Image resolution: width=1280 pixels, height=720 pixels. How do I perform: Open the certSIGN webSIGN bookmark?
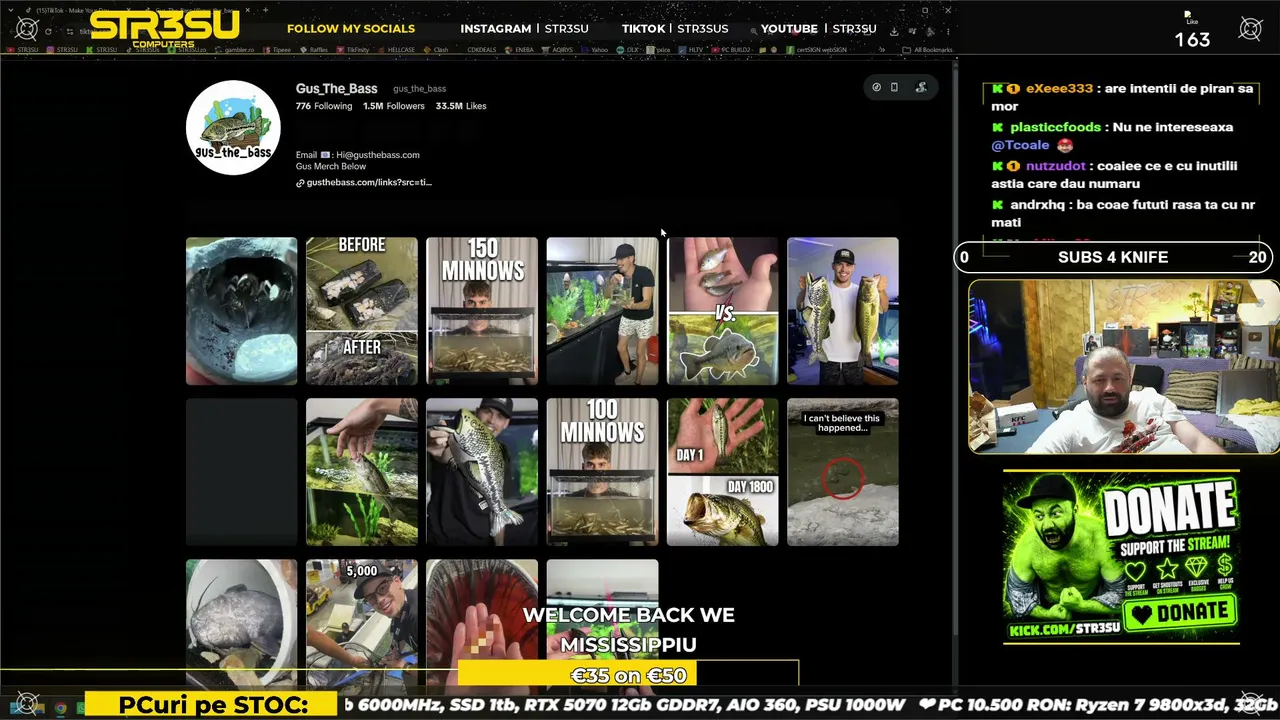tap(818, 49)
